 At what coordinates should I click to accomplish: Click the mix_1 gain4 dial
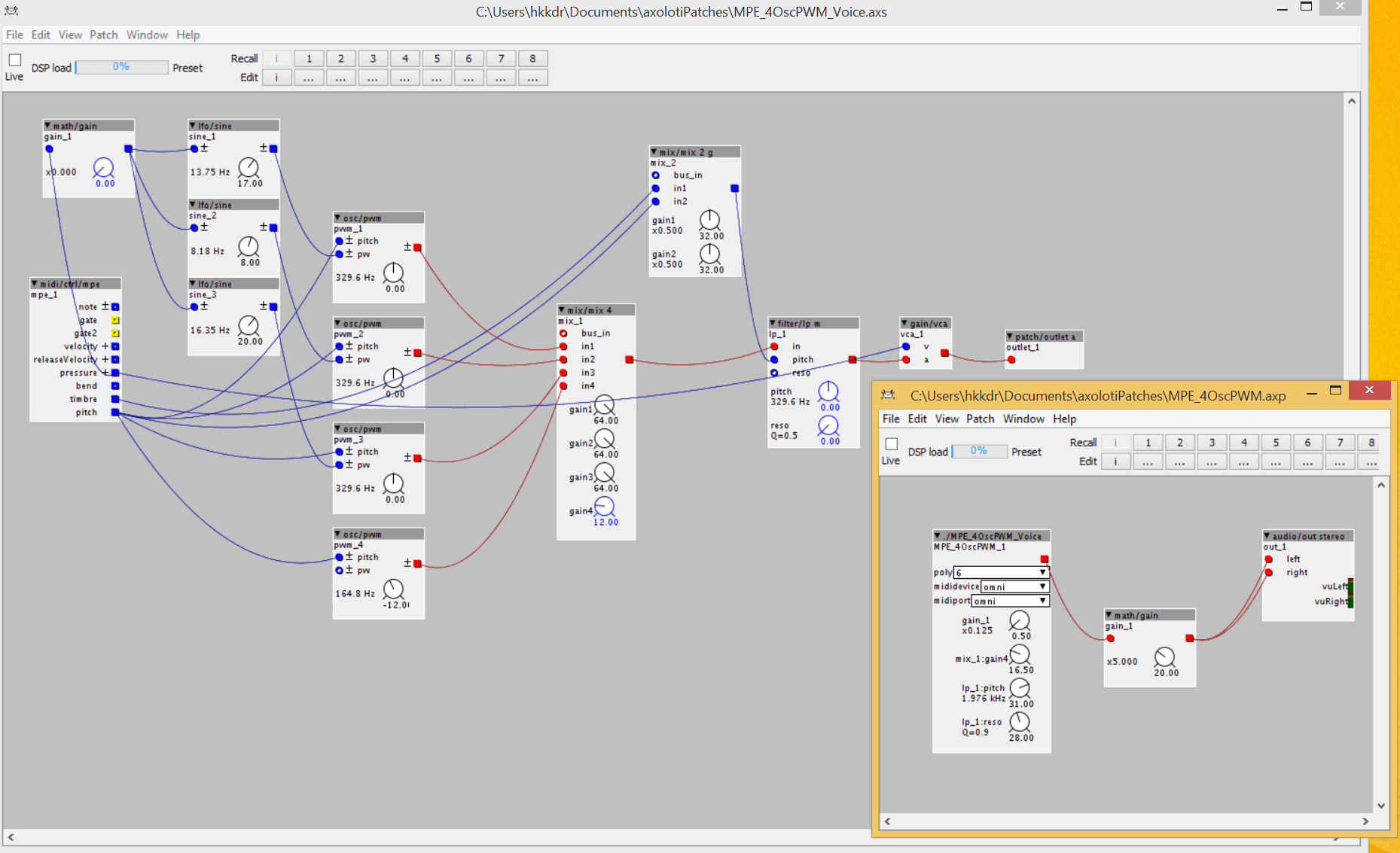605,507
